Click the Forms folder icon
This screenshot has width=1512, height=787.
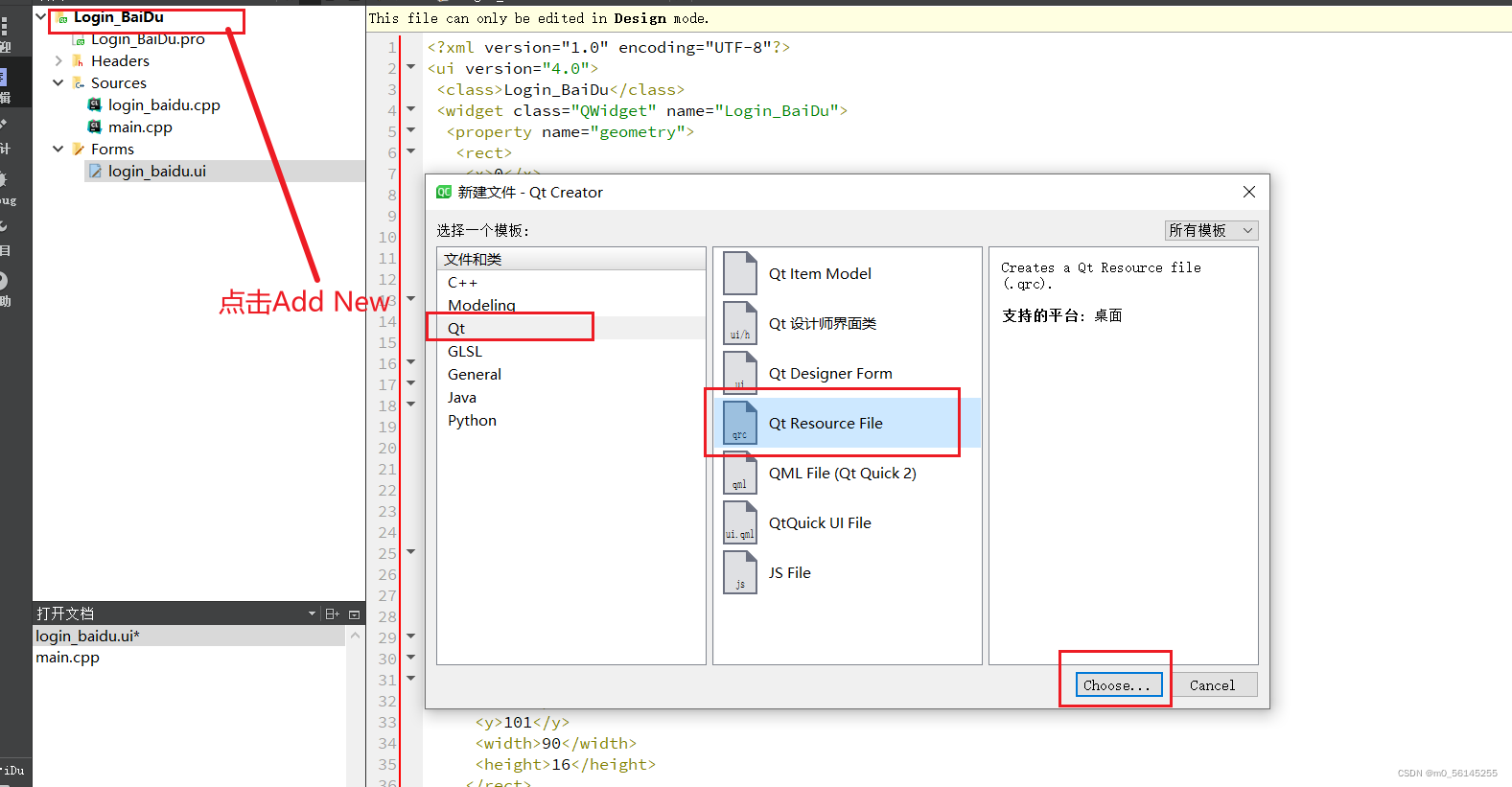point(79,150)
